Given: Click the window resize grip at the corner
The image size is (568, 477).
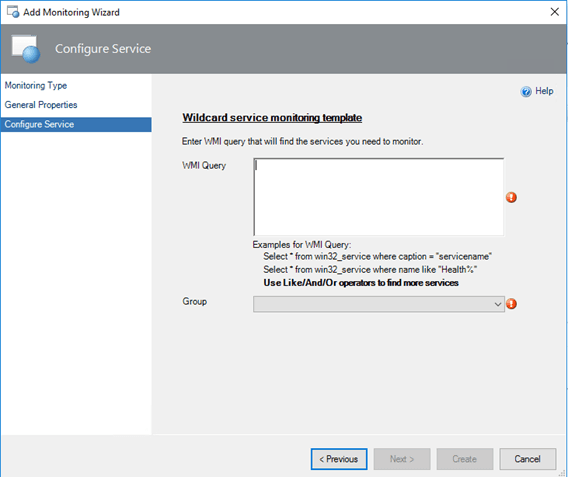Looking at the screenshot, I should tap(562, 473).
